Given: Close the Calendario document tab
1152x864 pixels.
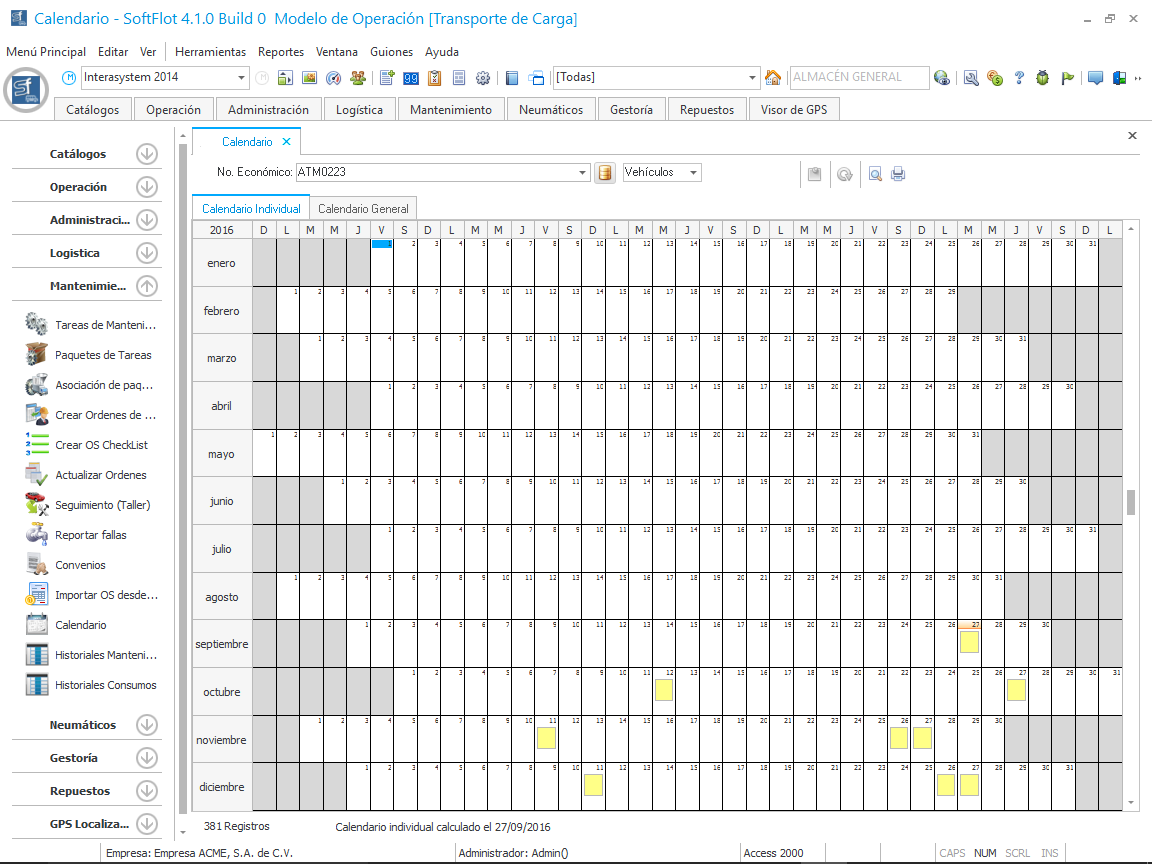Looking at the screenshot, I should click(286, 142).
